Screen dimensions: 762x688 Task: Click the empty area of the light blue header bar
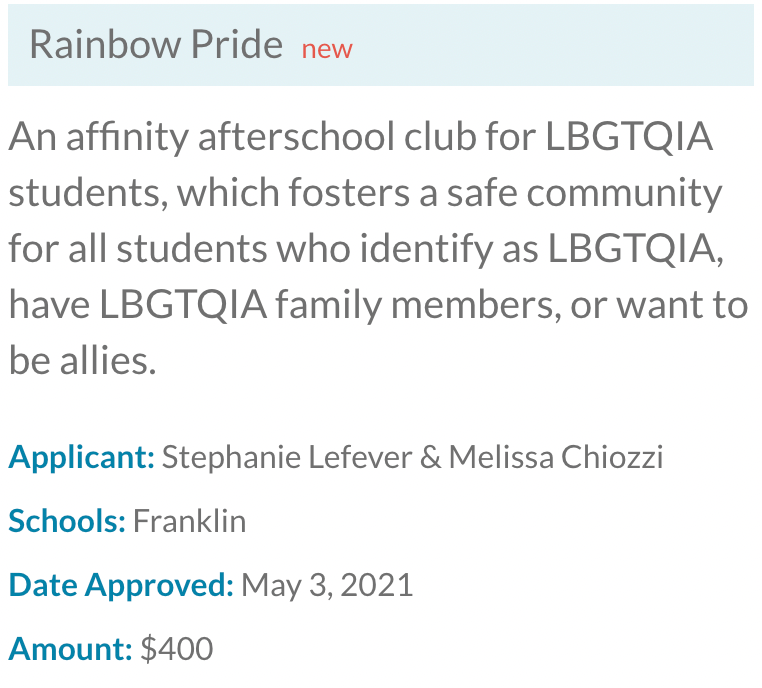coord(554,45)
